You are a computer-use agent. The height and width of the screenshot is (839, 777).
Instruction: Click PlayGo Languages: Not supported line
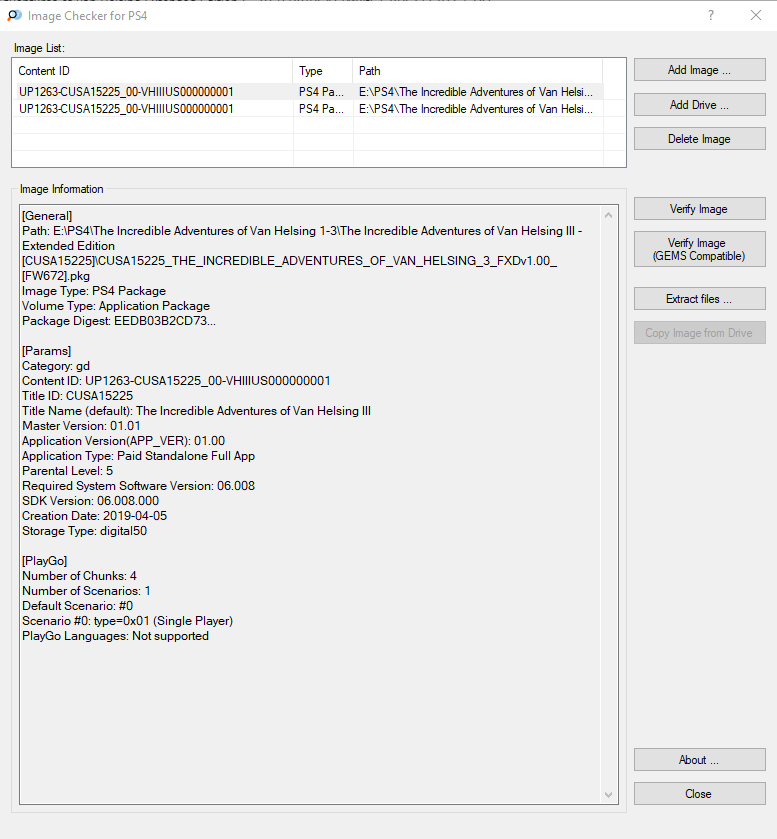coord(116,636)
